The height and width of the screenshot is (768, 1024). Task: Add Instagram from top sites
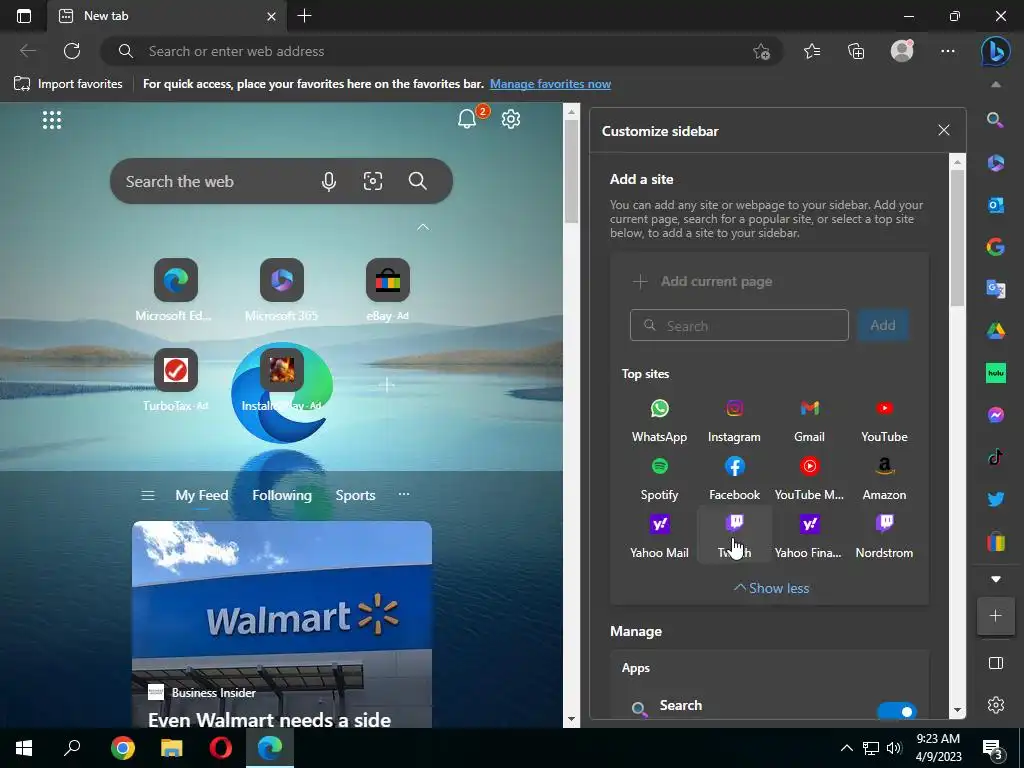(734, 421)
